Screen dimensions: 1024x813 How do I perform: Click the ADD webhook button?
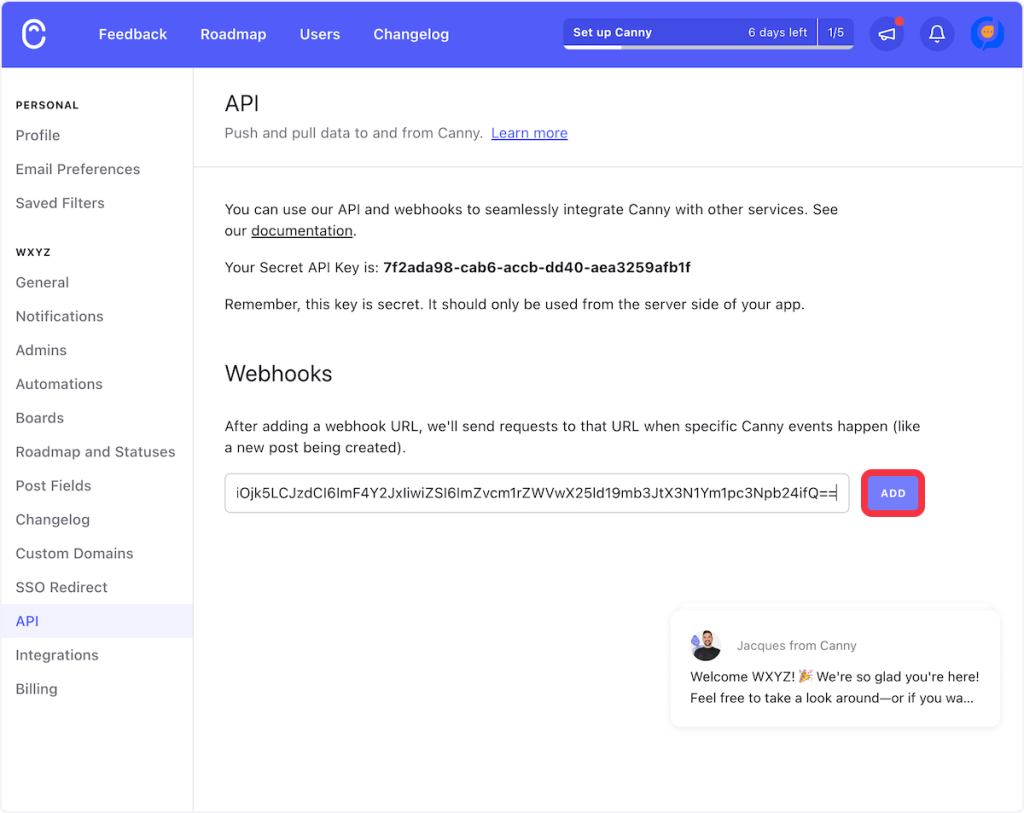pyautogui.click(x=892, y=493)
